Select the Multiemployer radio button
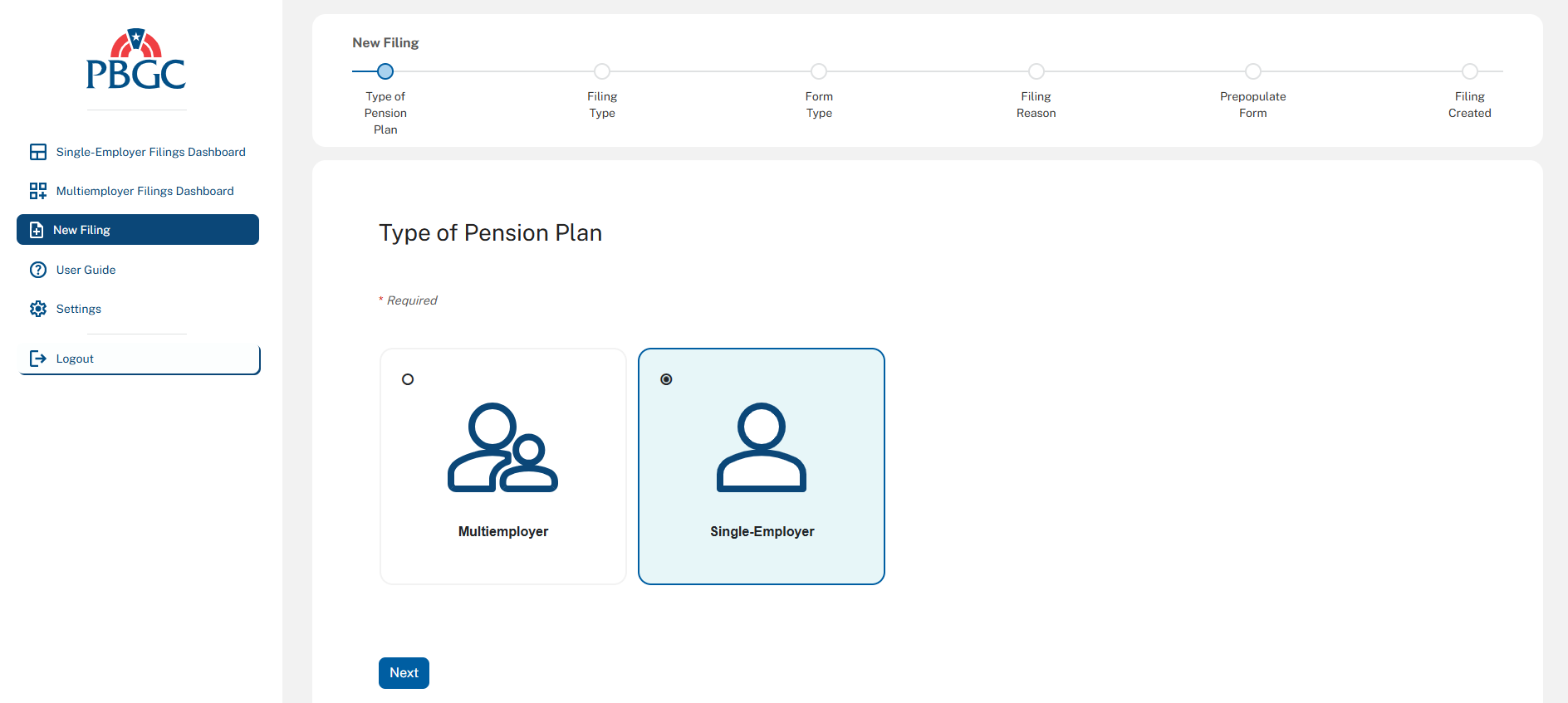Viewport: 1568px width, 703px height. [408, 379]
